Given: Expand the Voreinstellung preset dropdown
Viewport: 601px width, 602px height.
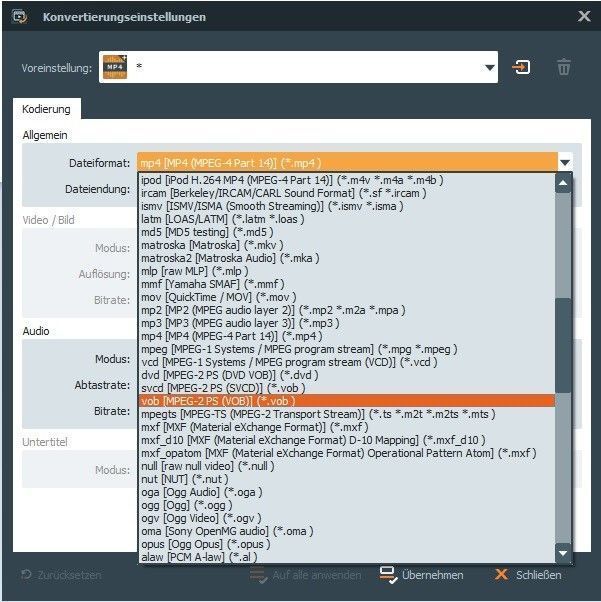Looking at the screenshot, I should [489, 68].
